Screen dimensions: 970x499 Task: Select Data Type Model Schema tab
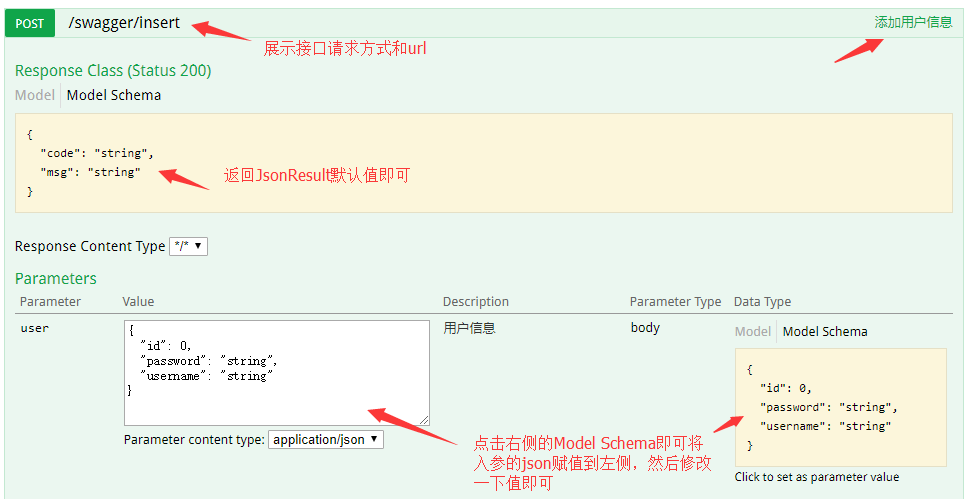tap(825, 331)
